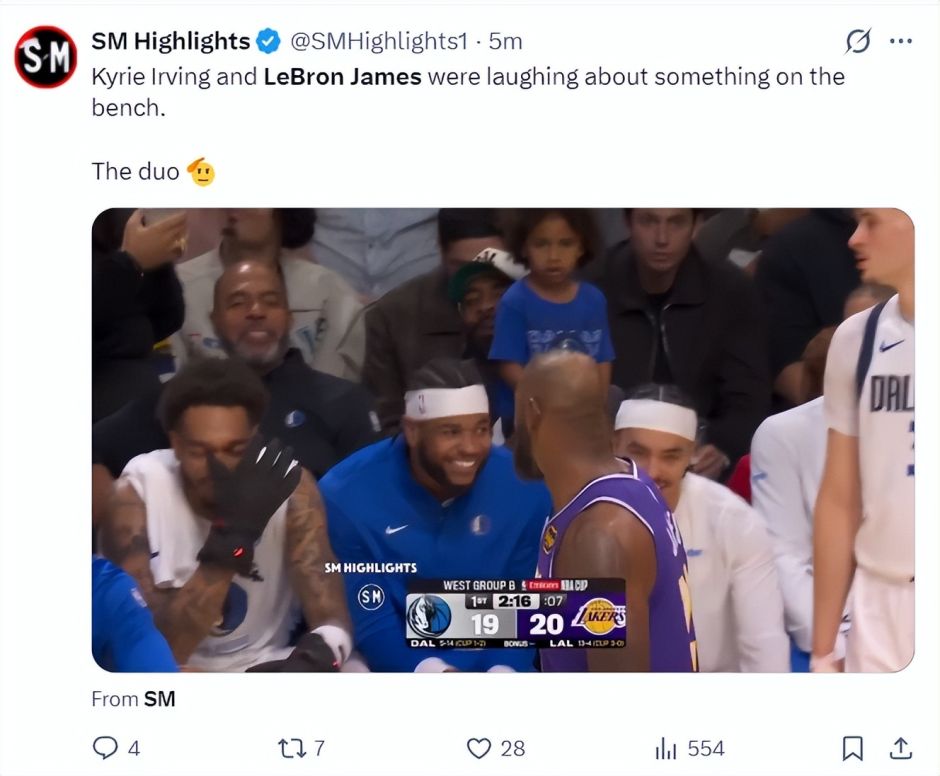Click the share upload-arrow icon
The width and height of the screenshot is (940, 776).
click(x=900, y=748)
